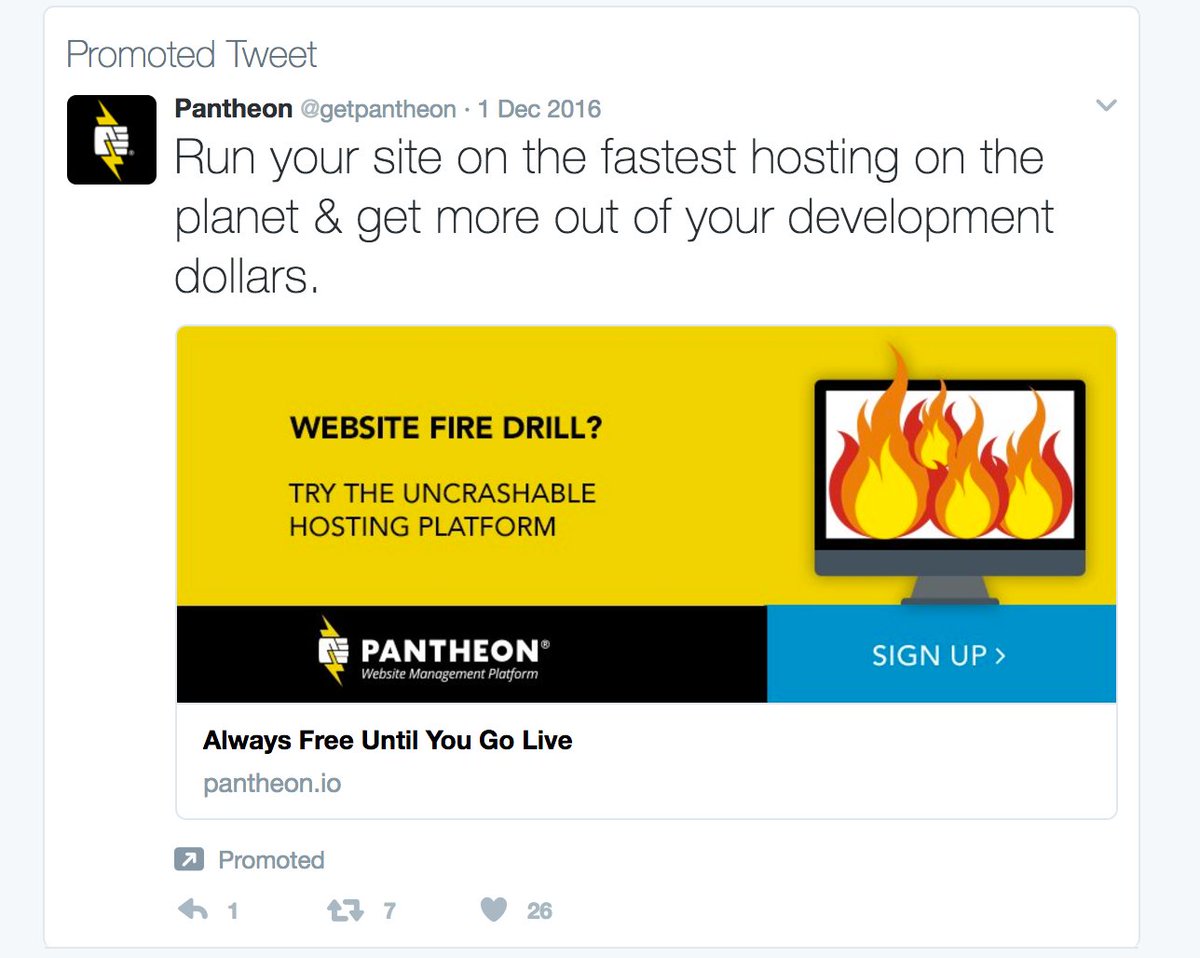The image size is (1200, 958).
Task: Open the Pantheon account name link
Action: [233, 108]
